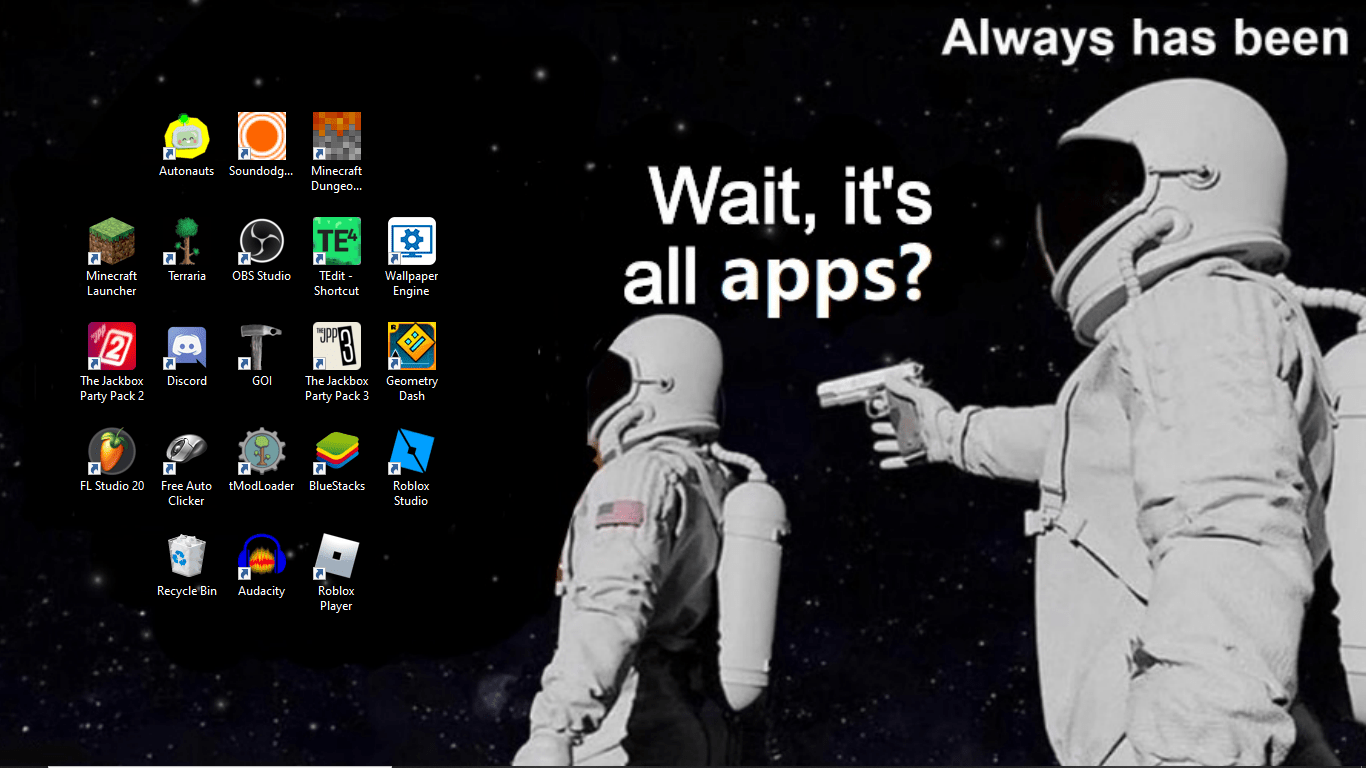Select the Roblox Studio icon
1366x768 pixels.
[412, 452]
